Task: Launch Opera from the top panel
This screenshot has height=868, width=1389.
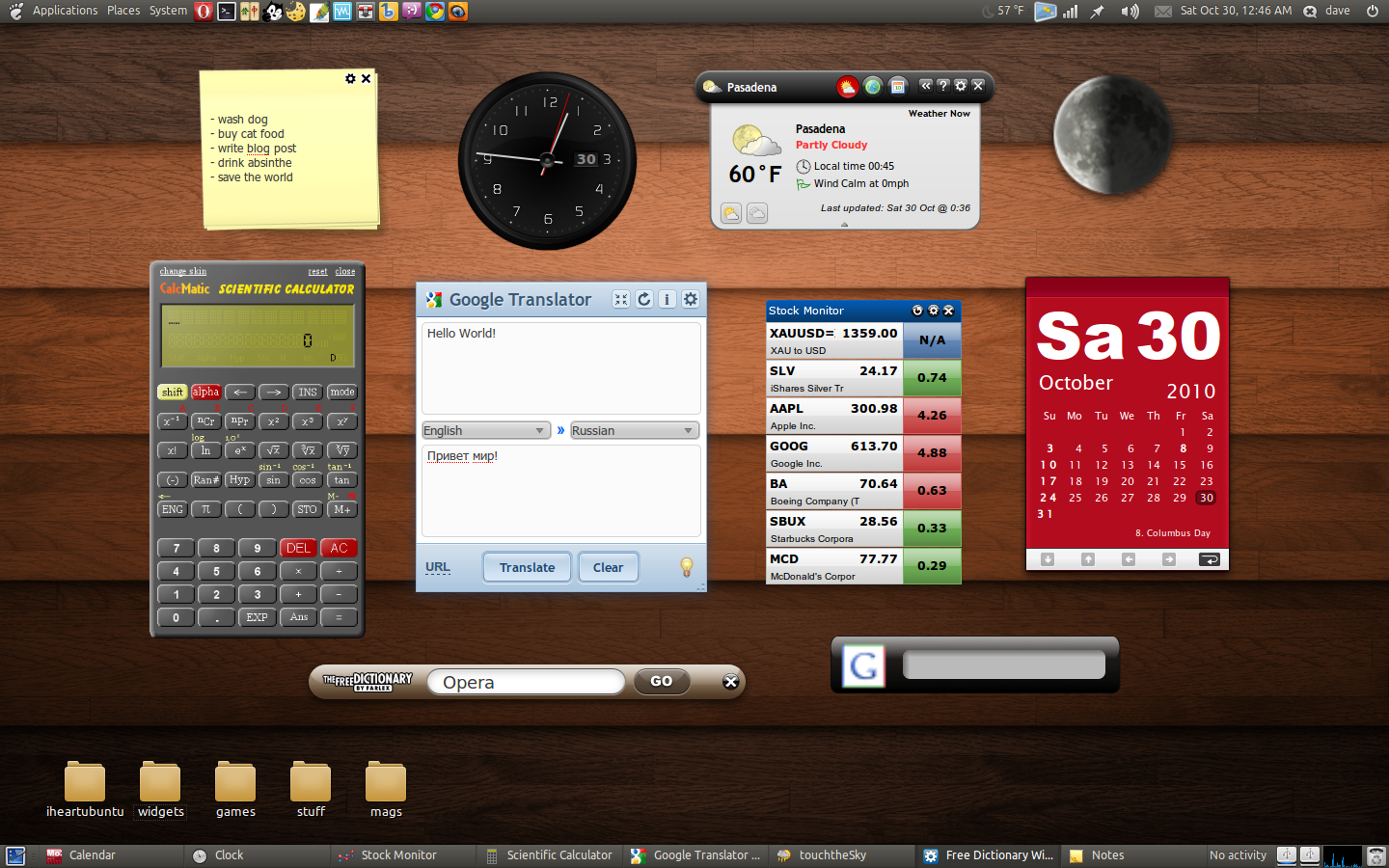Action: [204, 11]
